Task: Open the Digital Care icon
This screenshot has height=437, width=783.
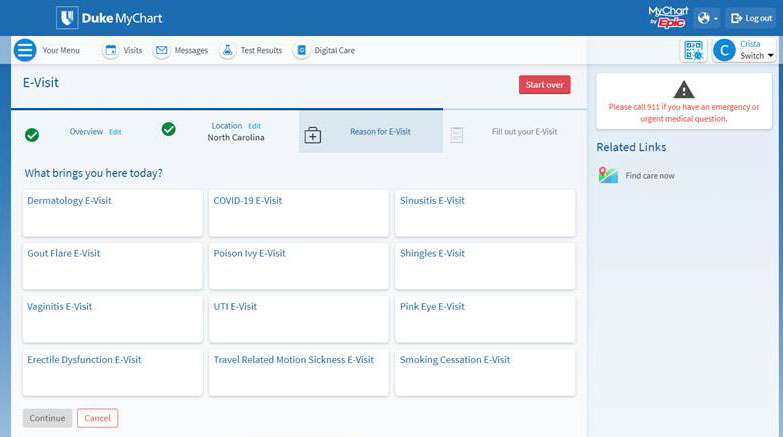Action: click(301, 50)
